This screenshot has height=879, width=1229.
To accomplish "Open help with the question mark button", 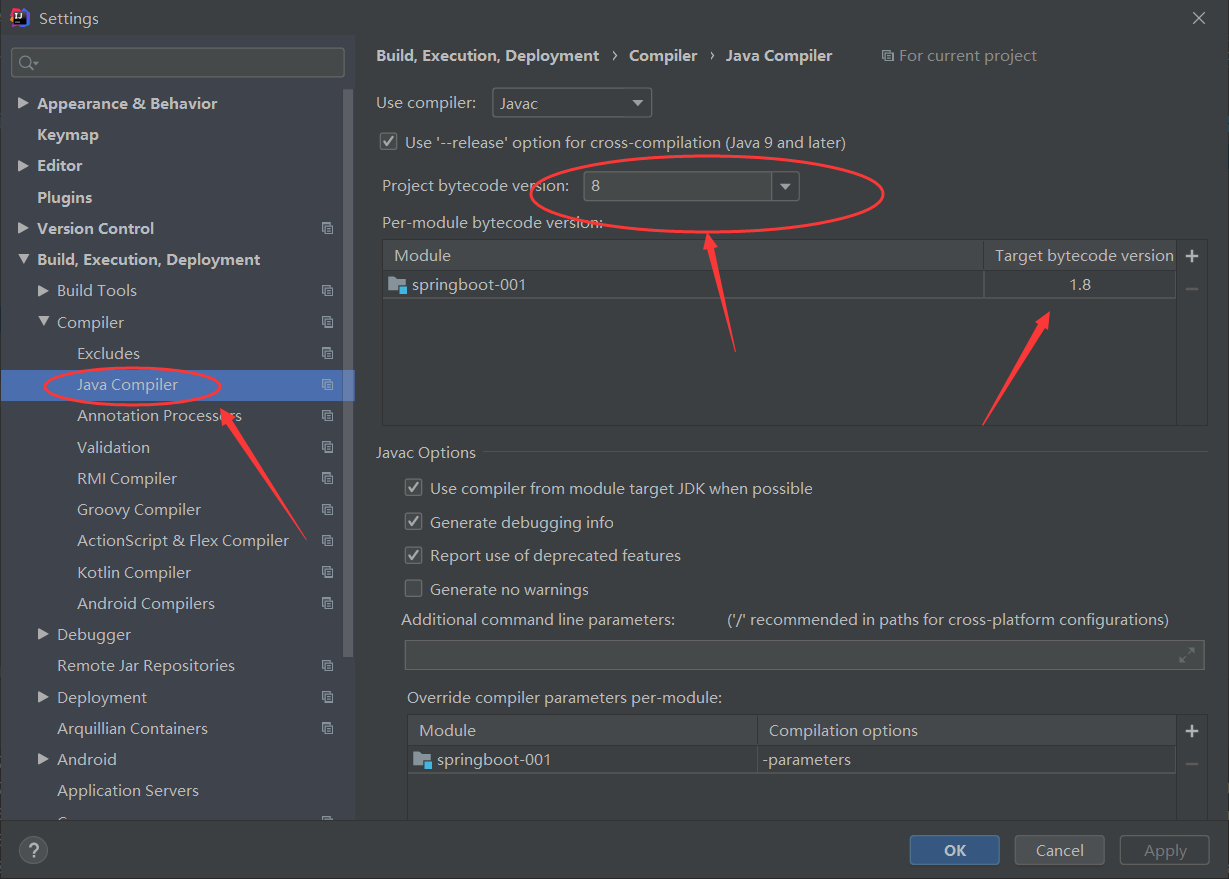I will (33, 850).
